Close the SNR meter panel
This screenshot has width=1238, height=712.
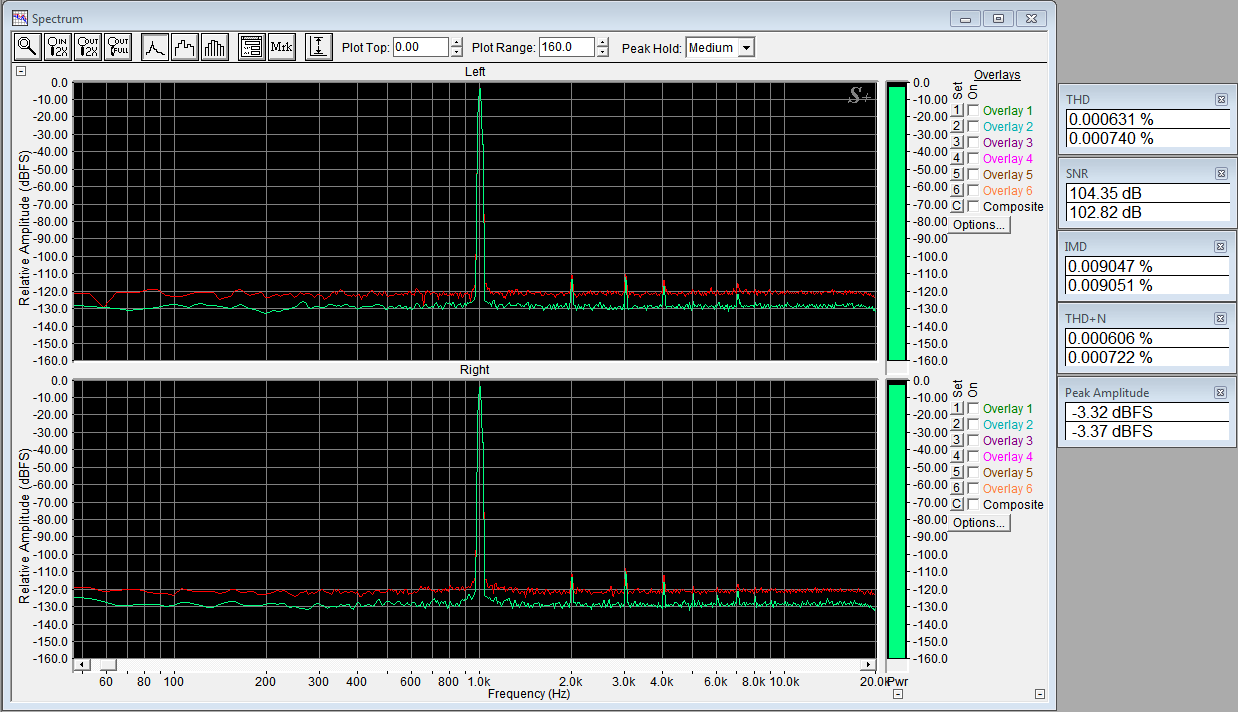[x=1221, y=173]
